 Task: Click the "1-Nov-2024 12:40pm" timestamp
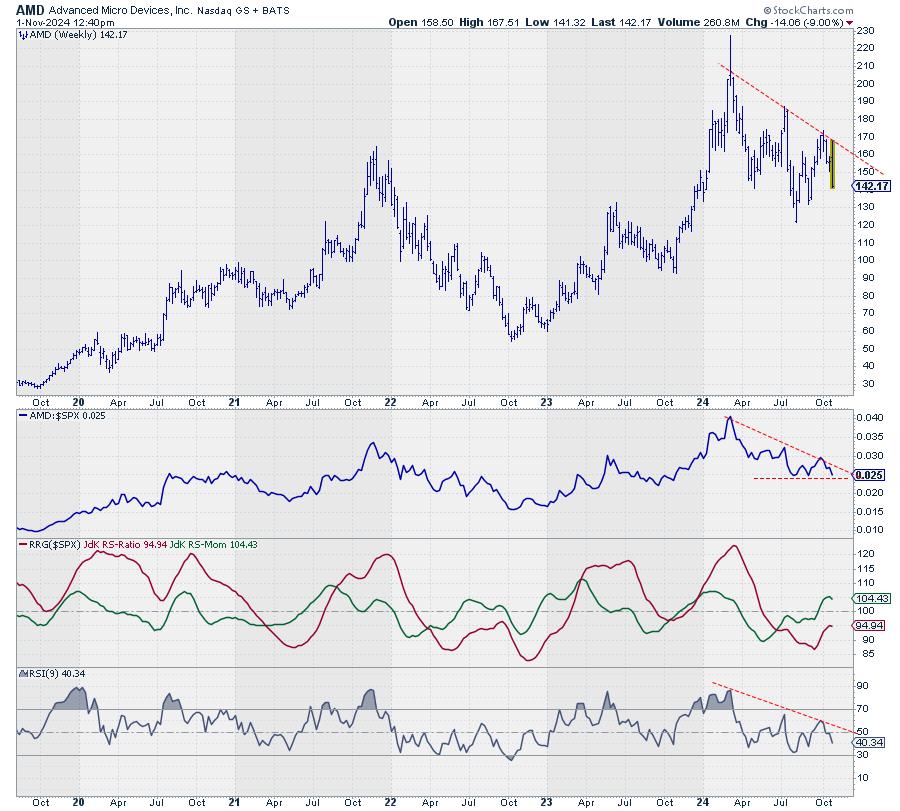(x=65, y=22)
